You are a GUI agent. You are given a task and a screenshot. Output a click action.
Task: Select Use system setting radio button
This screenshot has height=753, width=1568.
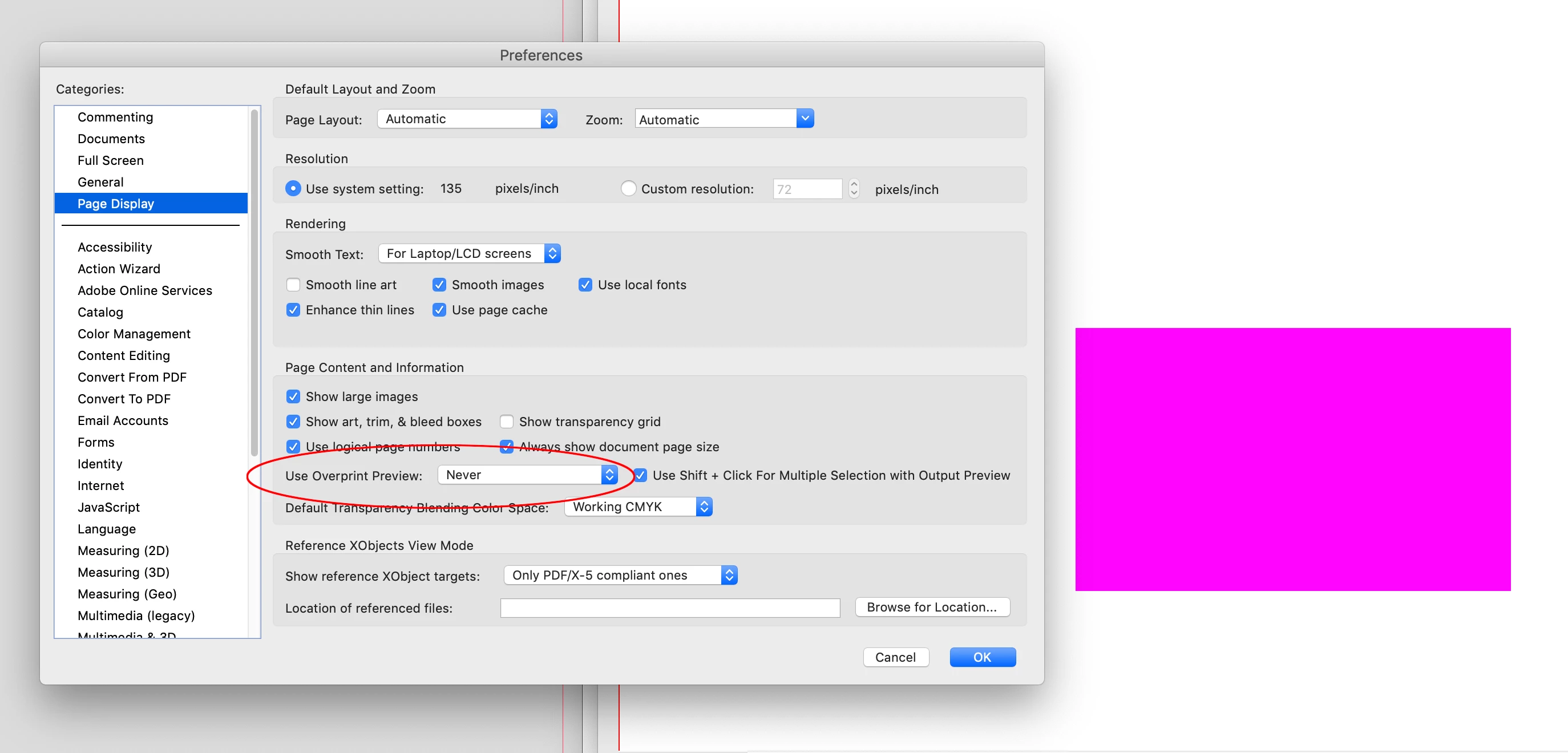click(x=293, y=189)
